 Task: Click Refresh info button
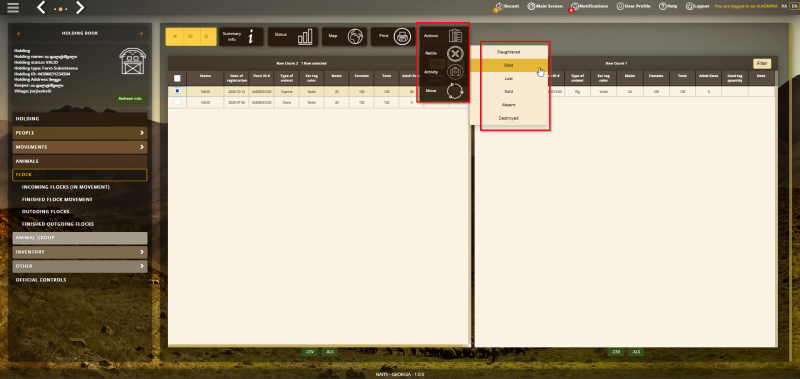(130, 98)
